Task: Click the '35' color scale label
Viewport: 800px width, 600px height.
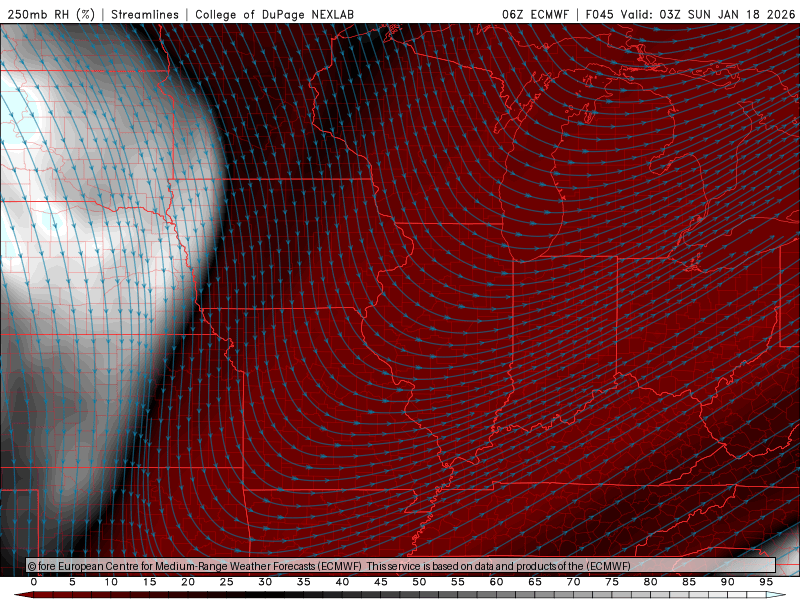Action: (304, 582)
